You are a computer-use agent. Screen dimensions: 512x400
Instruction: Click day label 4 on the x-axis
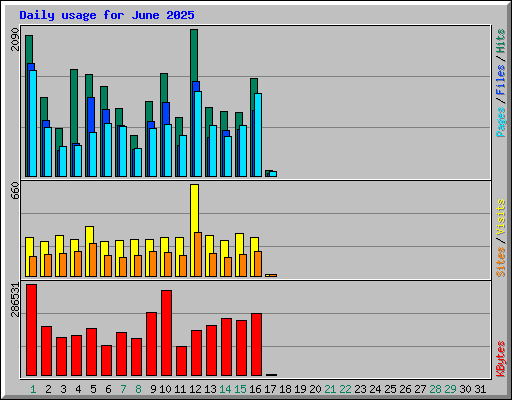coord(78,389)
